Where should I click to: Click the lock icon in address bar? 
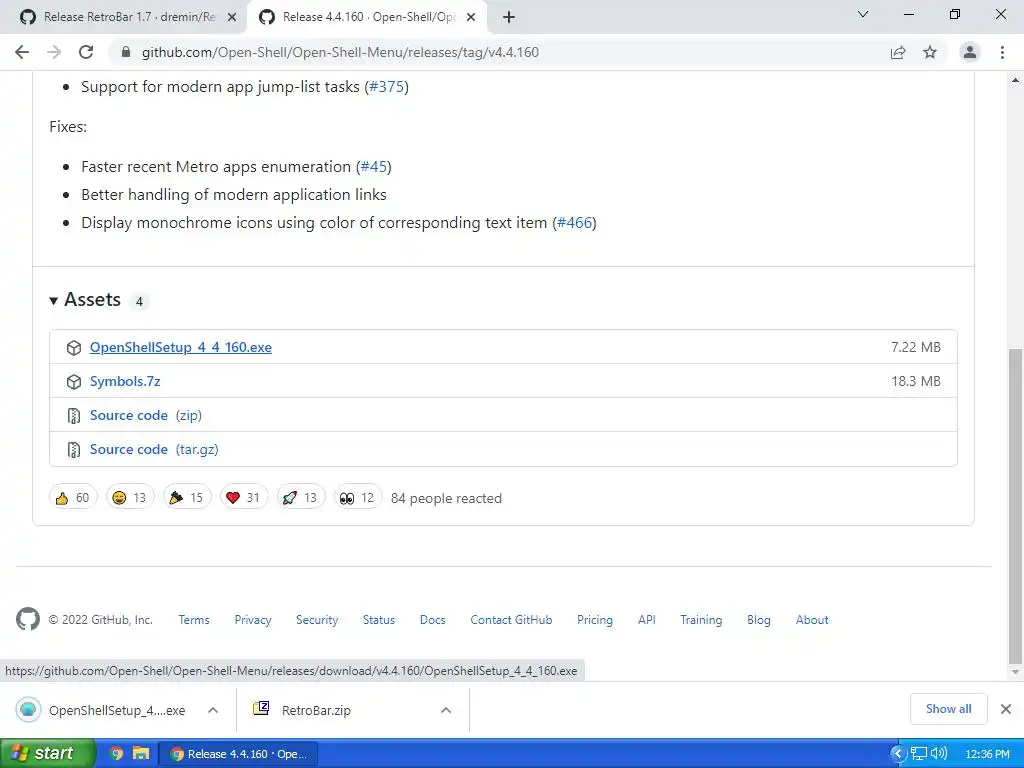pyautogui.click(x=126, y=52)
